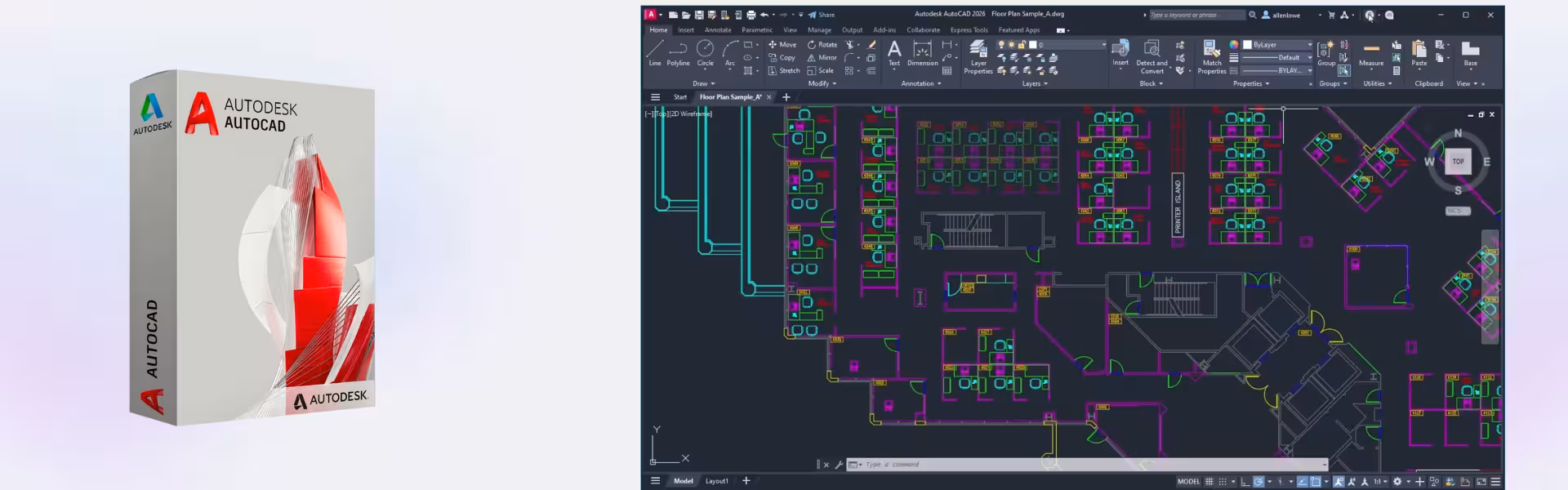
Task: Select the Line tool
Action: pyautogui.click(x=655, y=53)
